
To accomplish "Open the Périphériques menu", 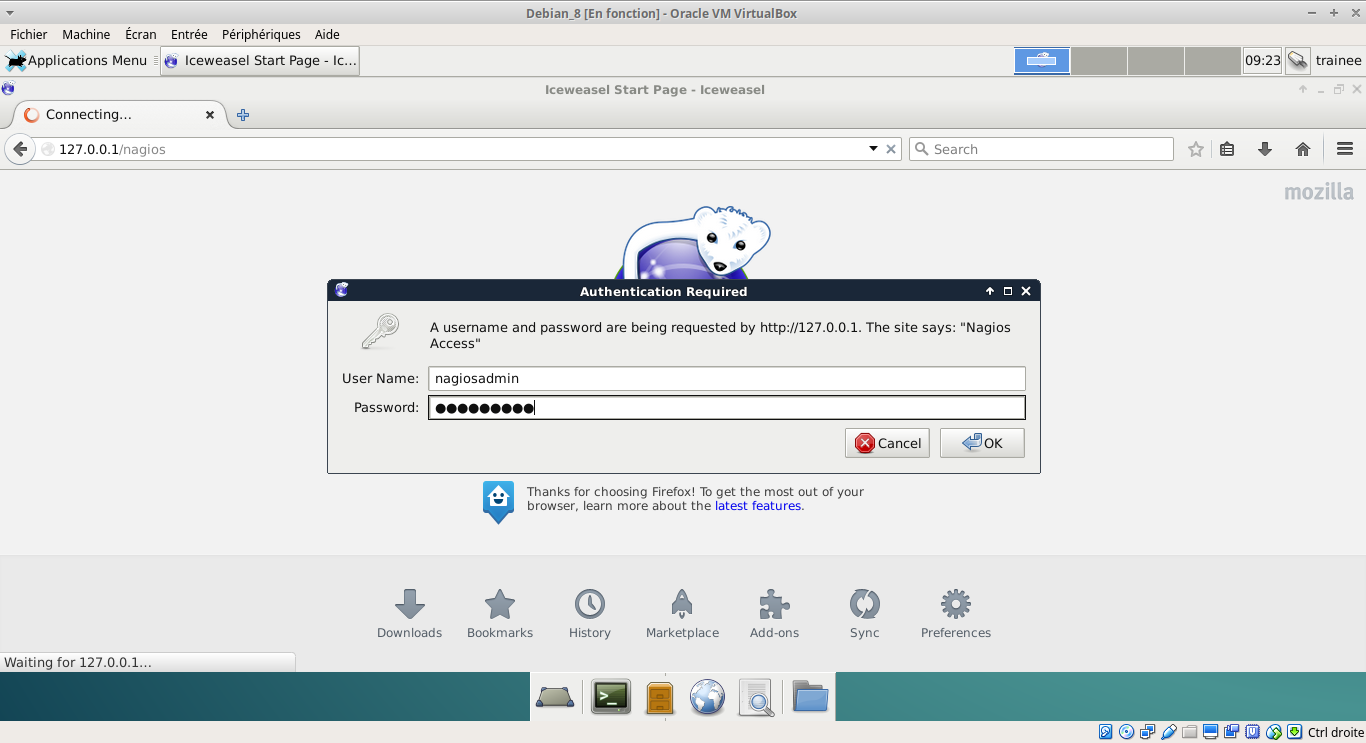I will click(261, 34).
